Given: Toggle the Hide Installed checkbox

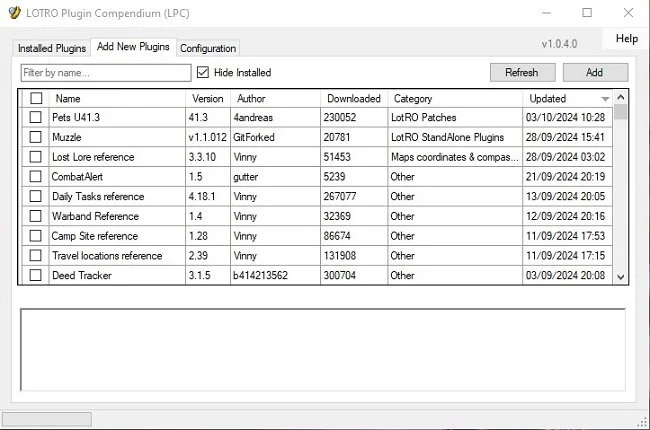Looking at the screenshot, I should point(203,72).
